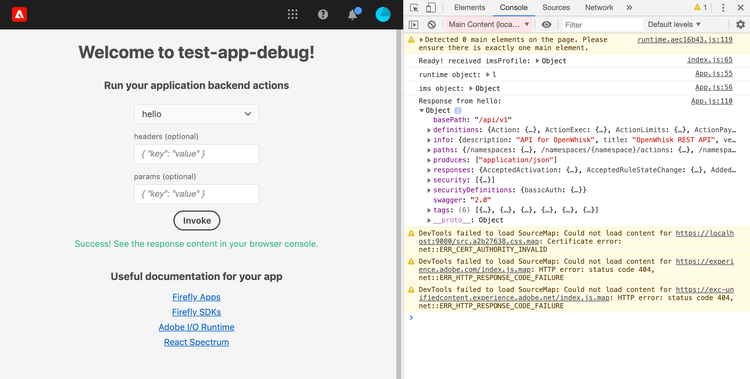This screenshot has width=750, height=379.
Task: Open the Firefly Apps link
Action: tap(197, 297)
